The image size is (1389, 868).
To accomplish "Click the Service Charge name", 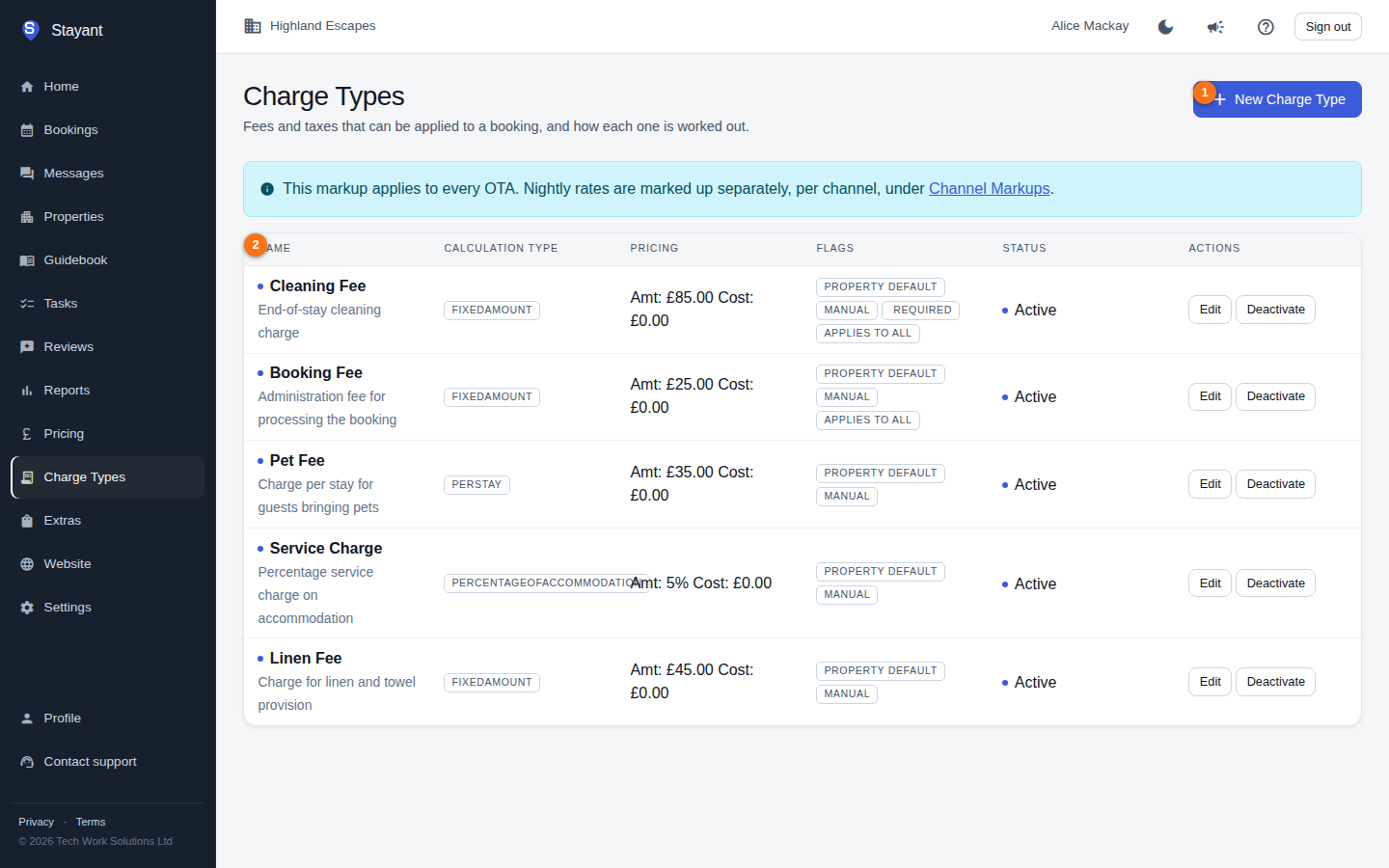I will [326, 549].
